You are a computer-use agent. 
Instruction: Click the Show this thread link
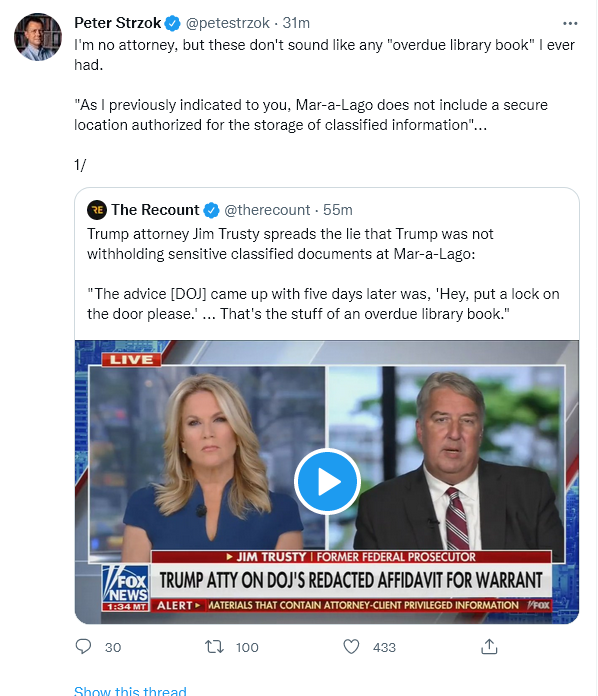click(130, 690)
